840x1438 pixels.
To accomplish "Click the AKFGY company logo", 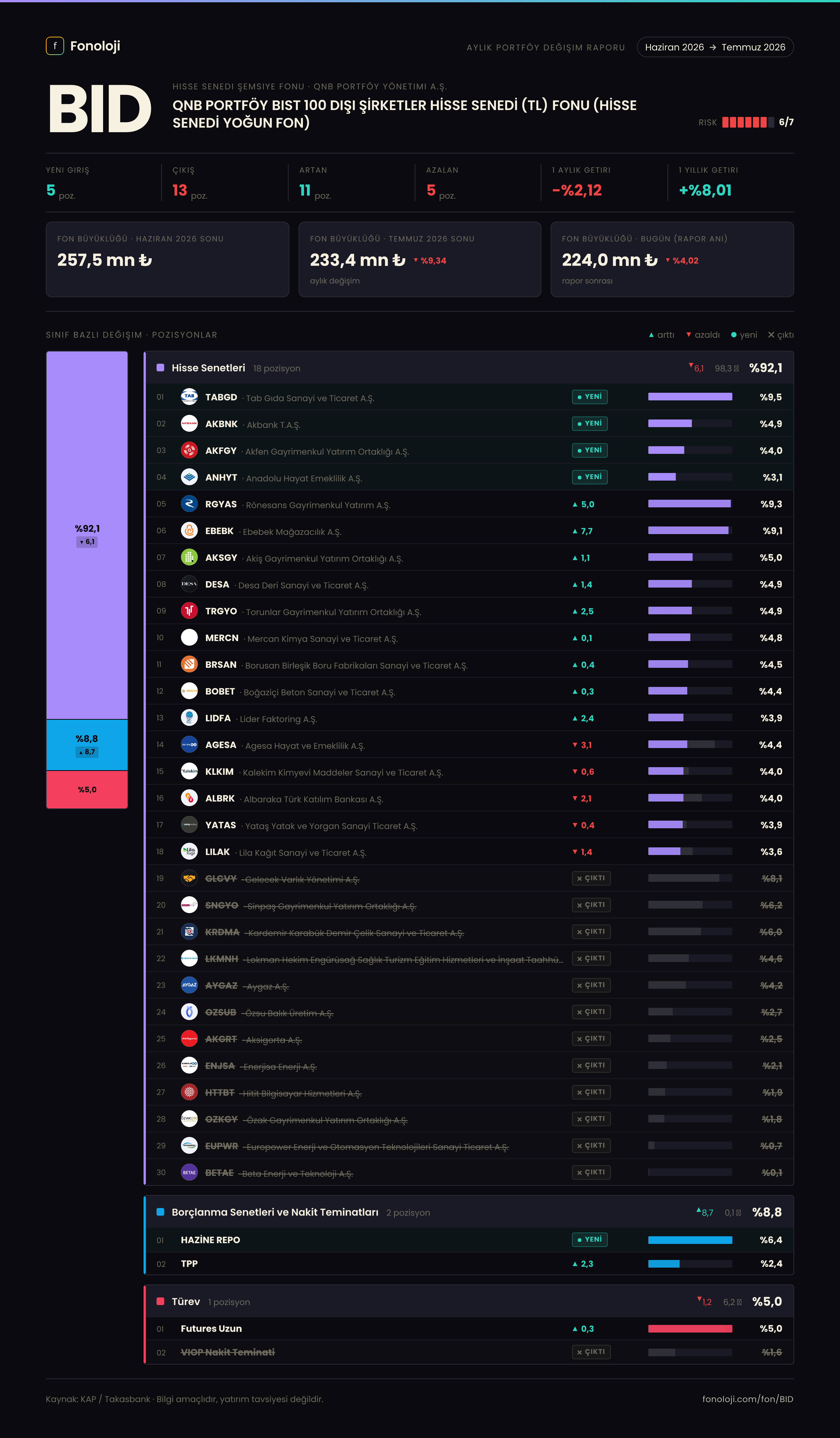I will click(x=189, y=450).
